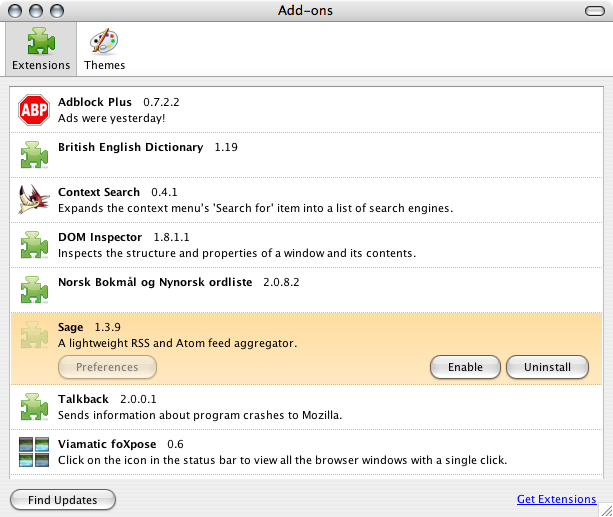Click the faded Sage puzzle icon

coord(34,335)
